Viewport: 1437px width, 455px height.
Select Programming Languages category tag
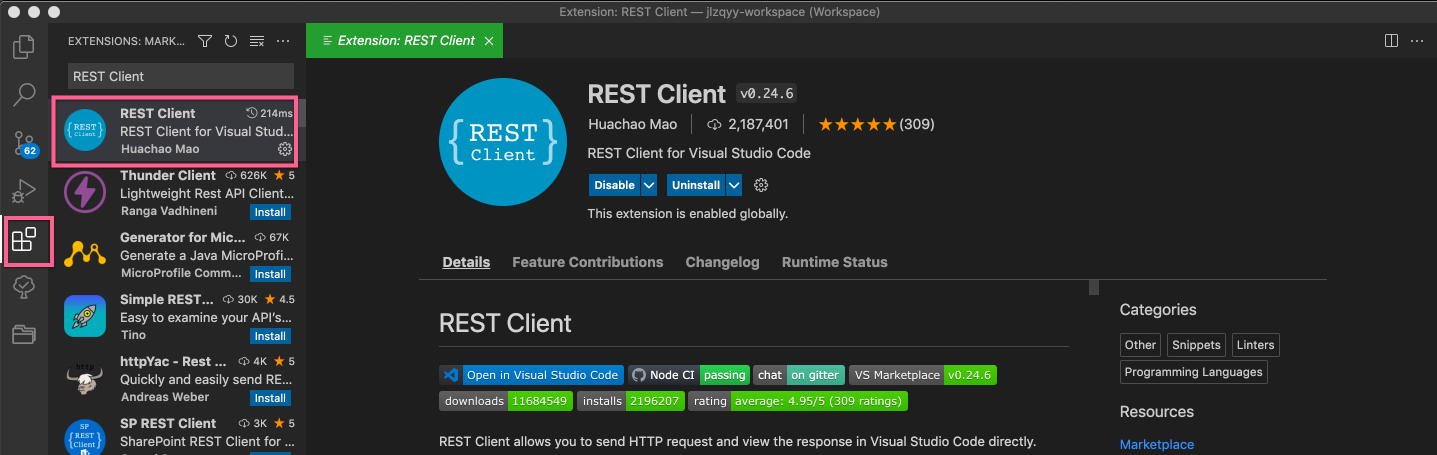coord(1193,372)
